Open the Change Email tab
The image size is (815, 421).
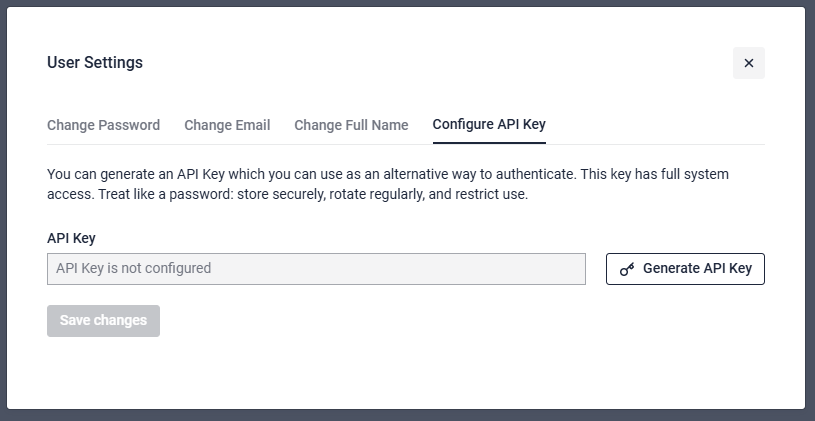[x=227, y=125]
